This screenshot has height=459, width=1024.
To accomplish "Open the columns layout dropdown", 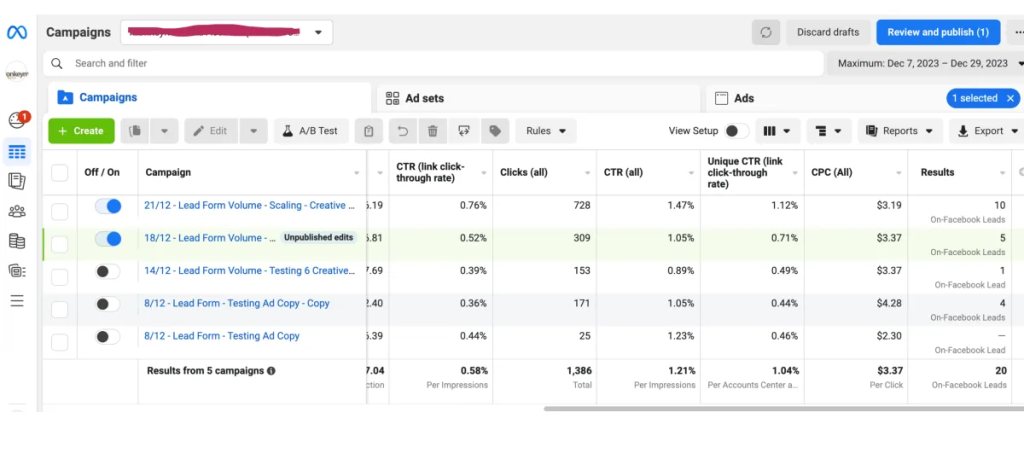I will click(777, 131).
